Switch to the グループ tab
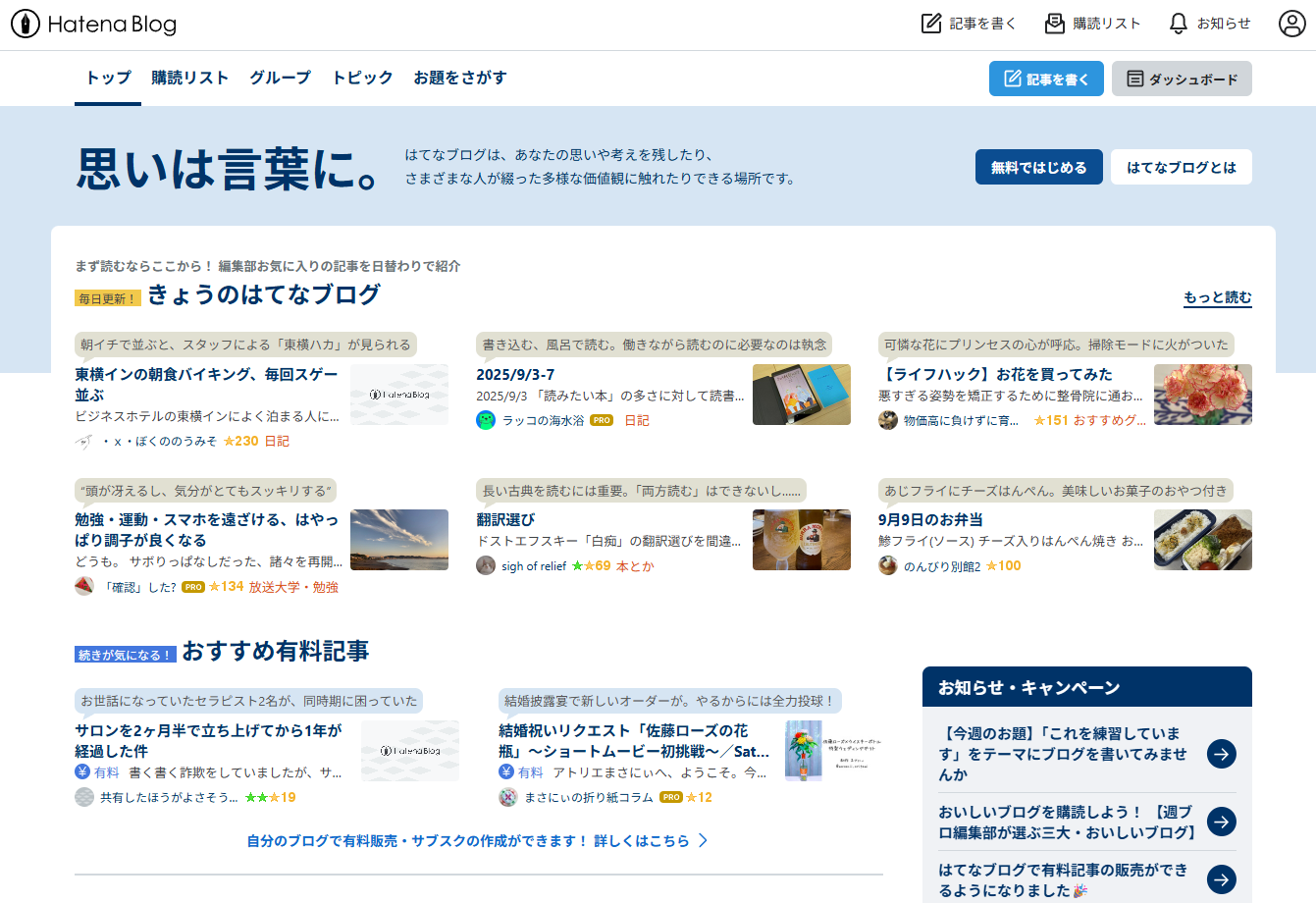The width and height of the screenshot is (1316, 903). tap(280, 78)
